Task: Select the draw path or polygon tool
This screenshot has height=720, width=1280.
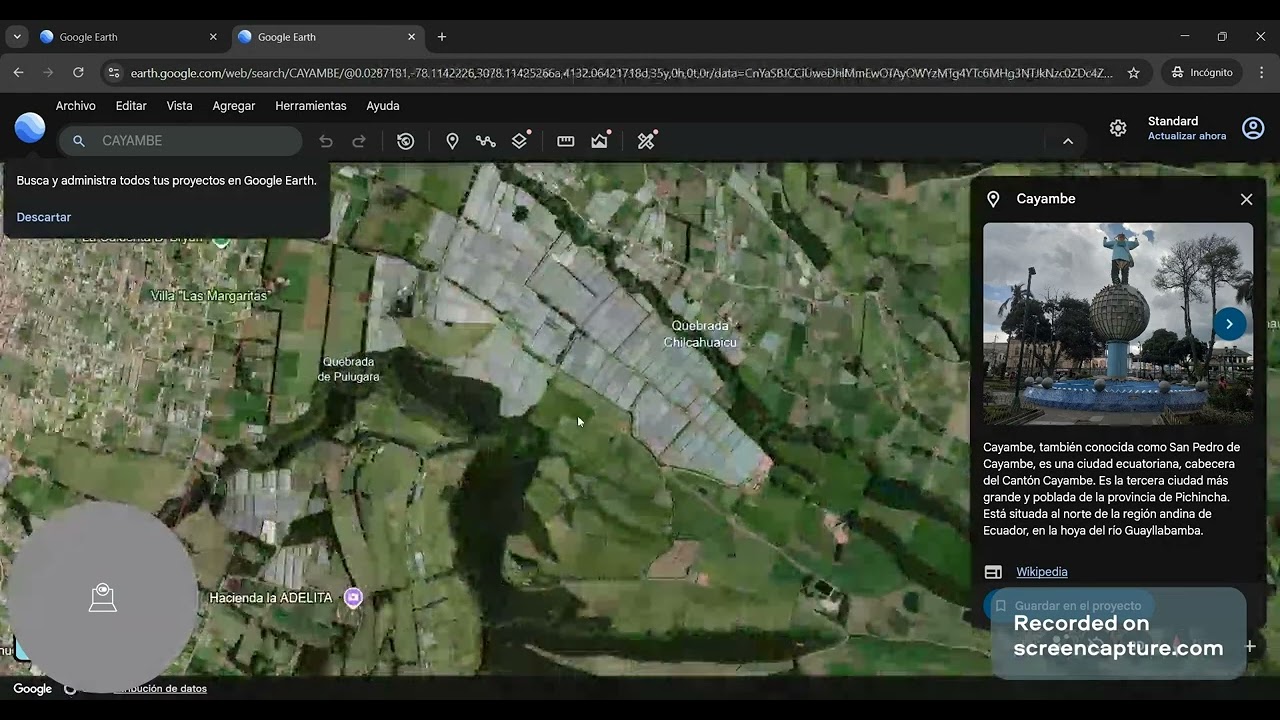Action: click(x=486, y=141)
